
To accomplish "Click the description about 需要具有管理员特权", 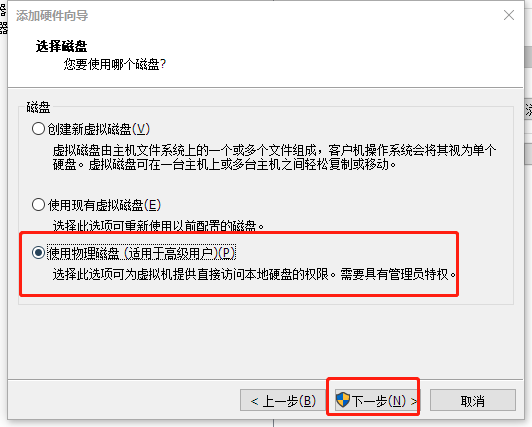I will 254,274.
